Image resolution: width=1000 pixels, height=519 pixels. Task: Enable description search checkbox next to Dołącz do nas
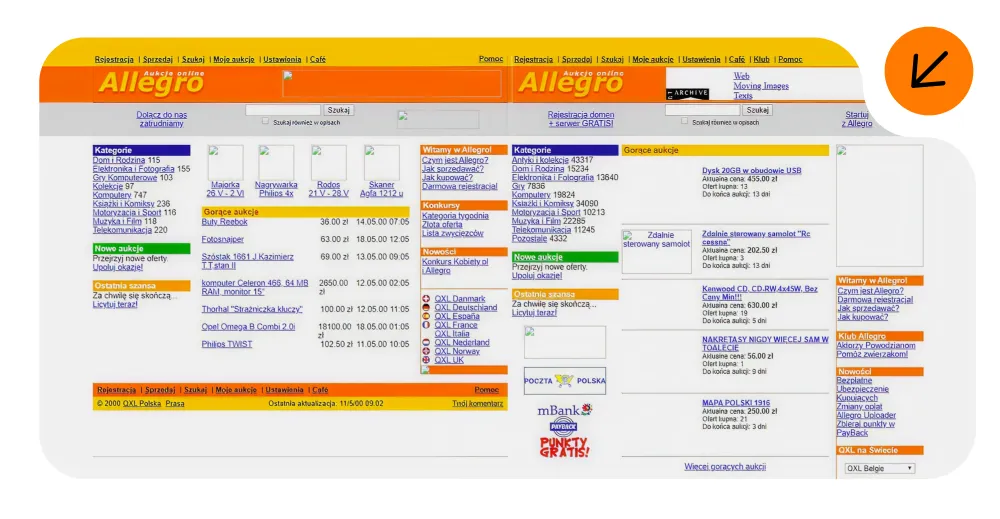[x=266, y=121]
